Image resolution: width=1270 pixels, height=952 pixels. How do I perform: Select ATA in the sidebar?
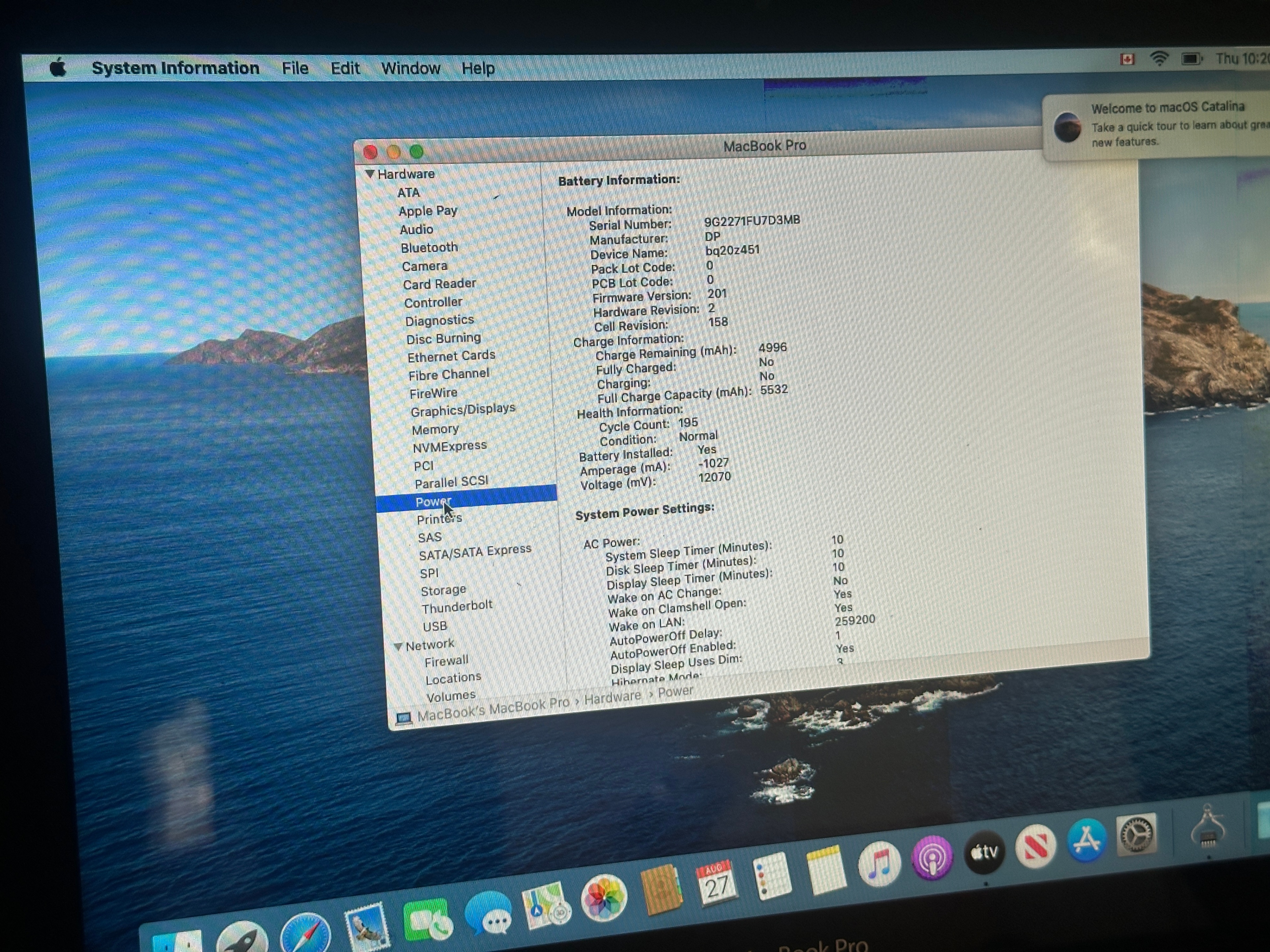point(408,193)
